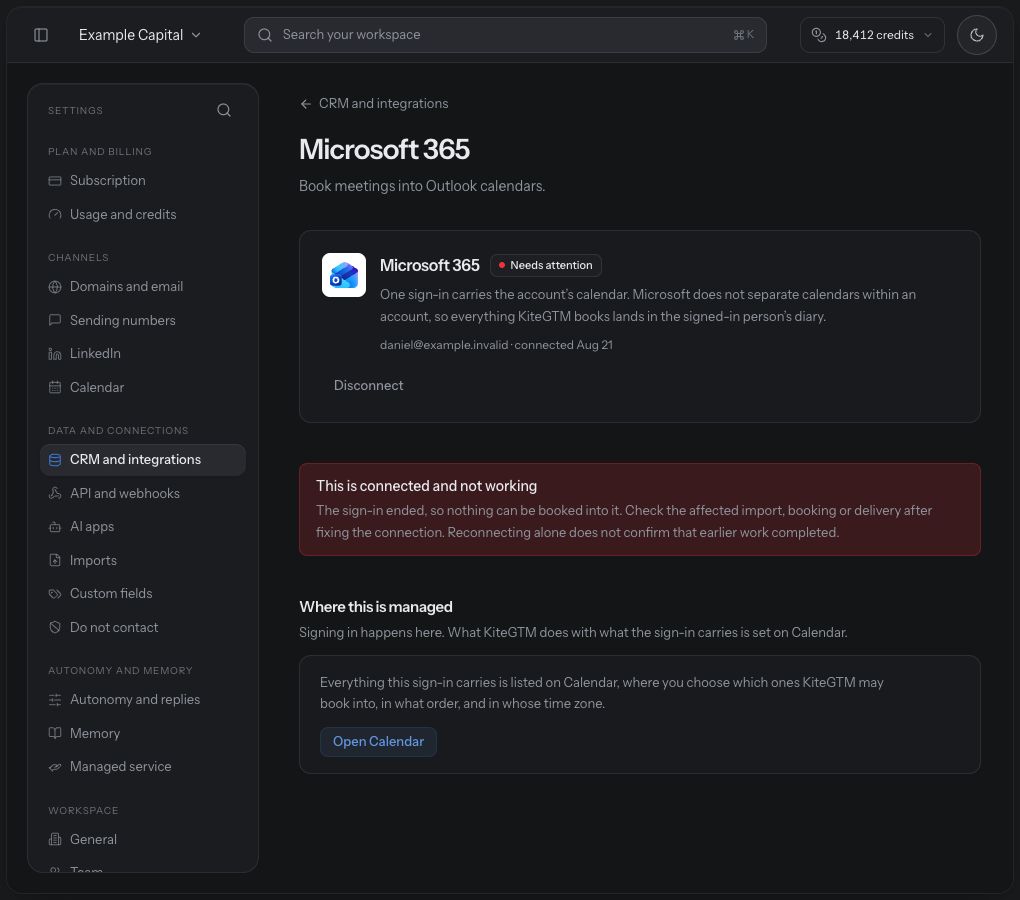The image size is (1020, 900).
Task: Click the robot icon for AI apps
Action: [55, 527]
